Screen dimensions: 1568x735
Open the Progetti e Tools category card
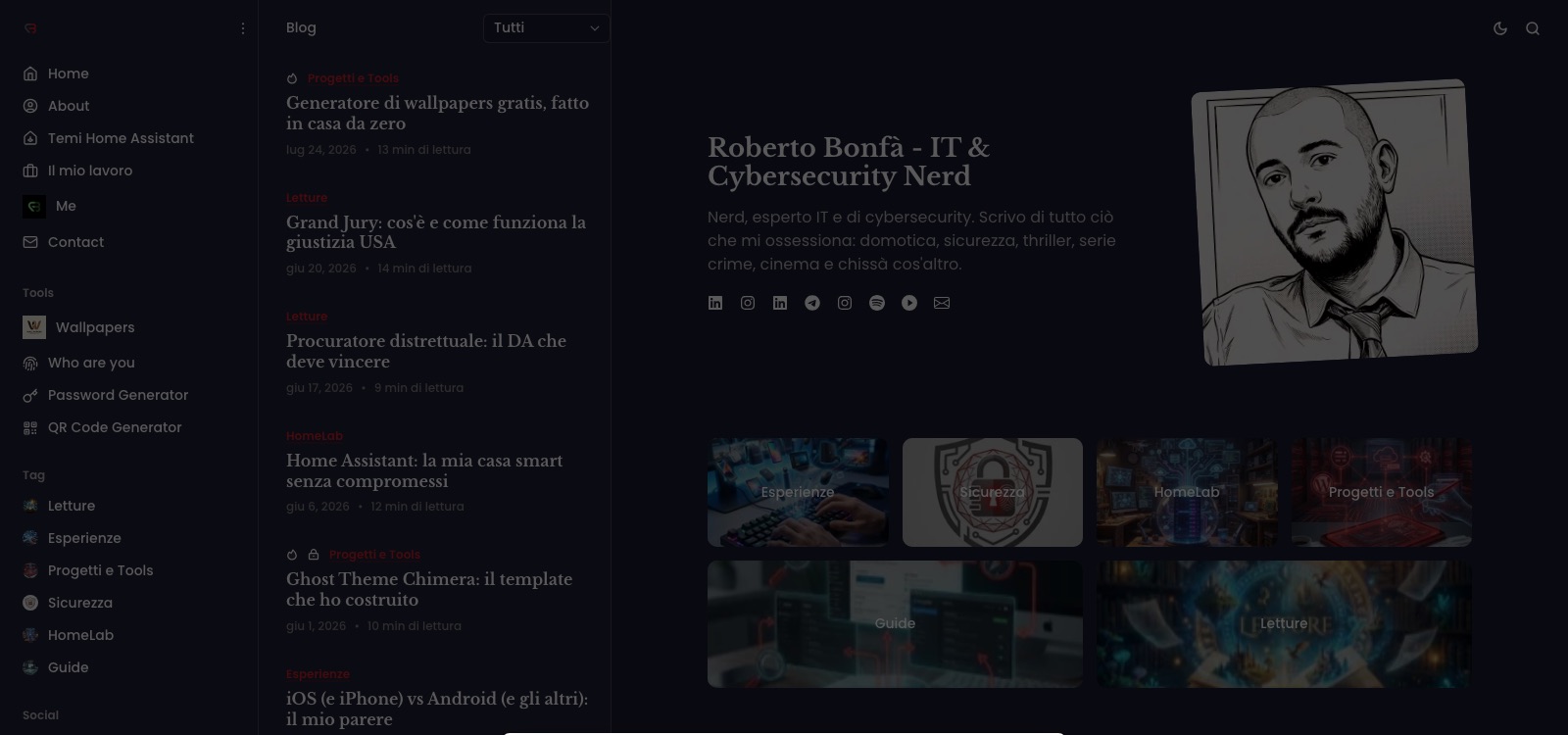[x=1381, y=492]
